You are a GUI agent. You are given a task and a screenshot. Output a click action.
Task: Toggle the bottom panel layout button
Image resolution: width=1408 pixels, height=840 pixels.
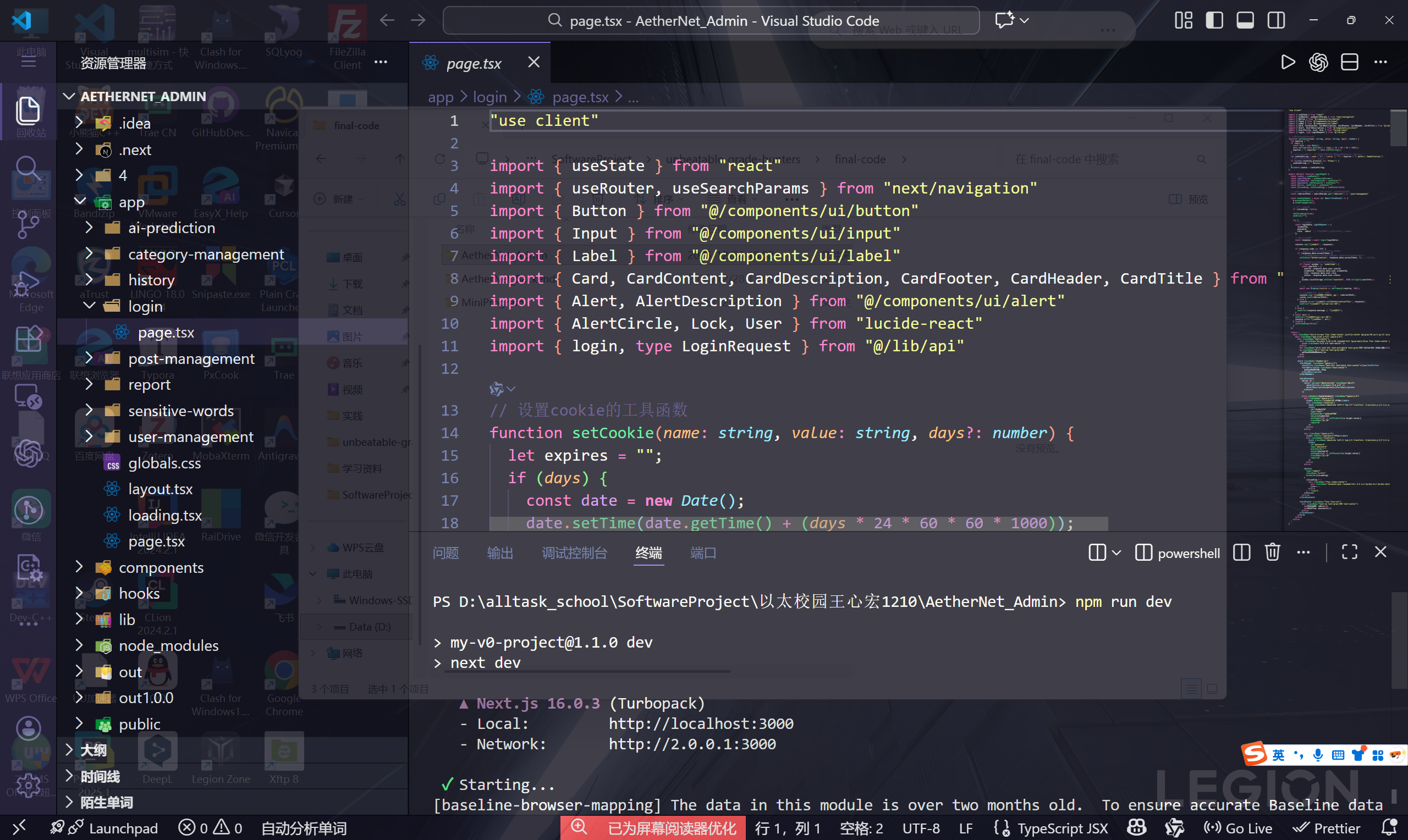coord(1245,20)
